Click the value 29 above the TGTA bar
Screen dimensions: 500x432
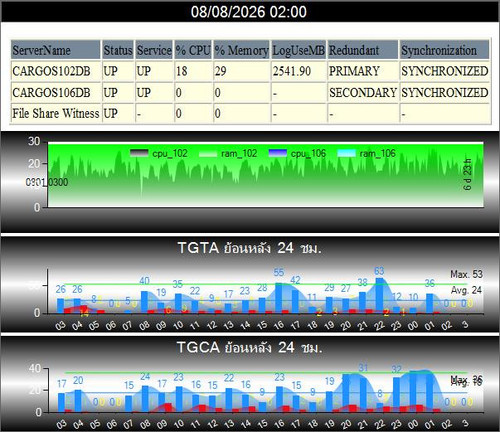tap(329, 287)
